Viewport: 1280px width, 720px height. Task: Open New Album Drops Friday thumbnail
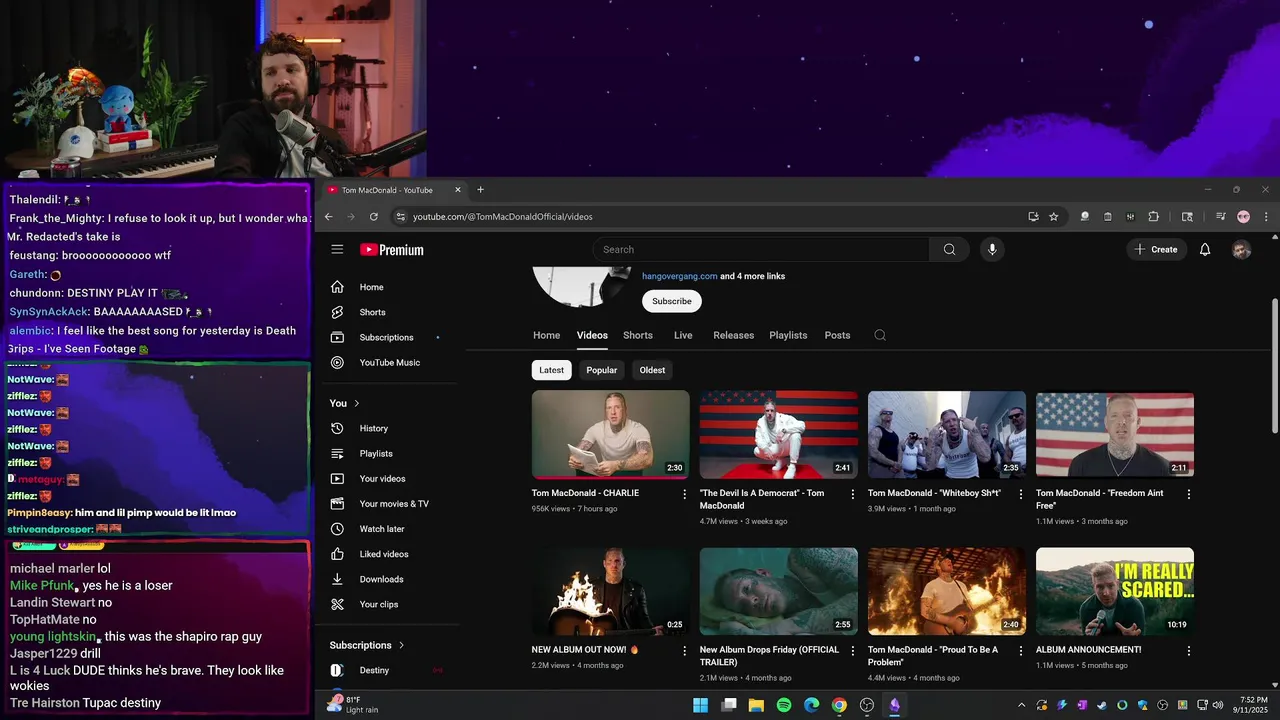point(779,592)
